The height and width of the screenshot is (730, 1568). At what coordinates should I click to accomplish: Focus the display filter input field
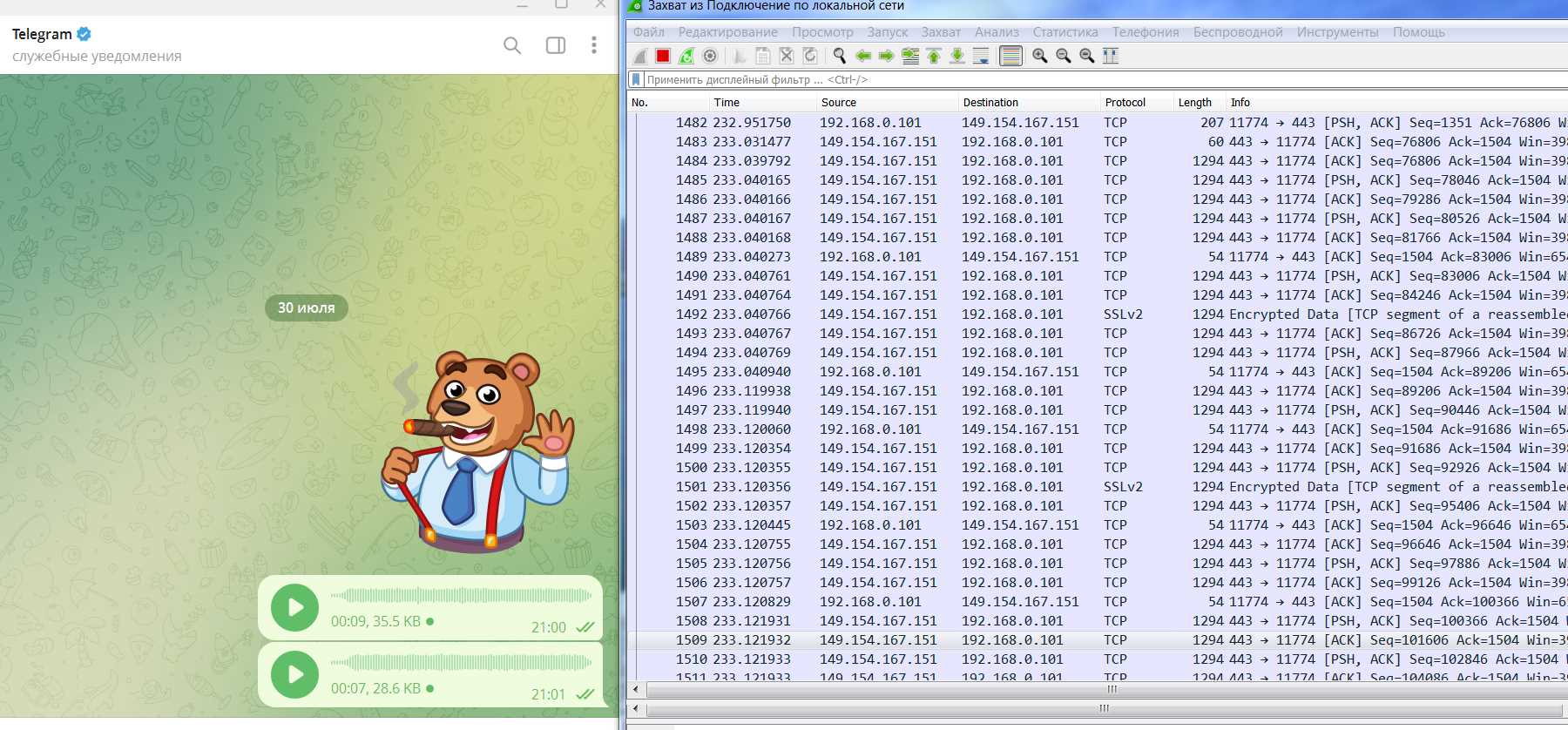pos(1105,79)
